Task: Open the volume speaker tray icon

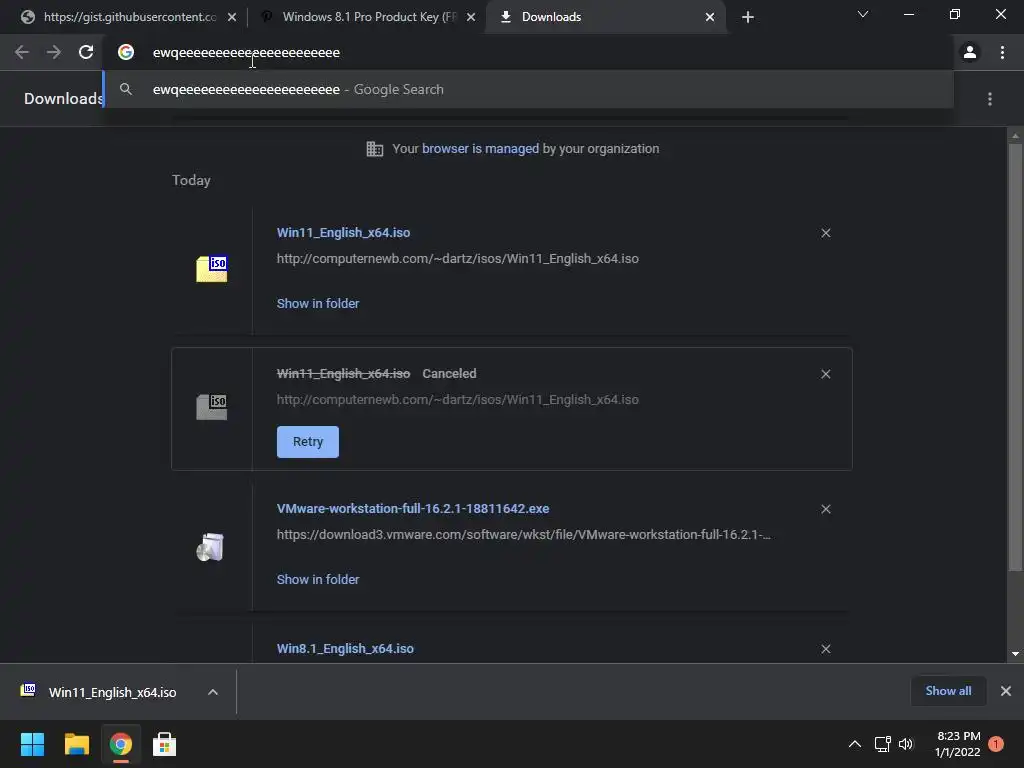Action: point(906,744)
